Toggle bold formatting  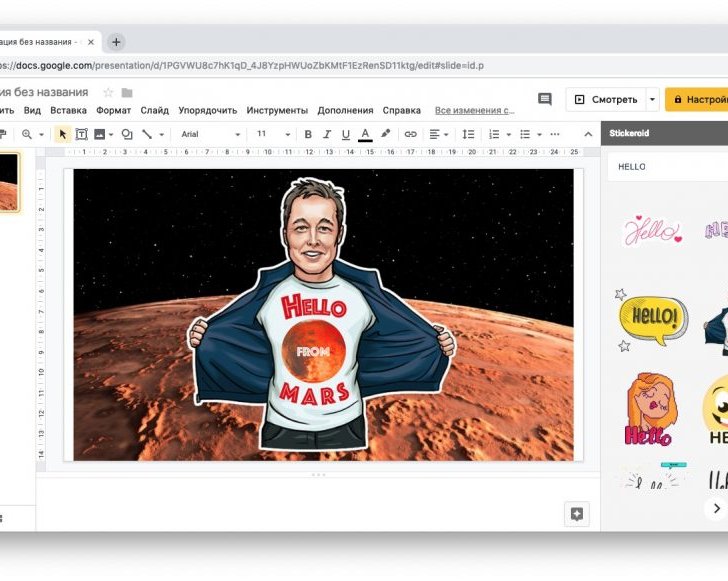pyautogui.click(x=308, y=134)
